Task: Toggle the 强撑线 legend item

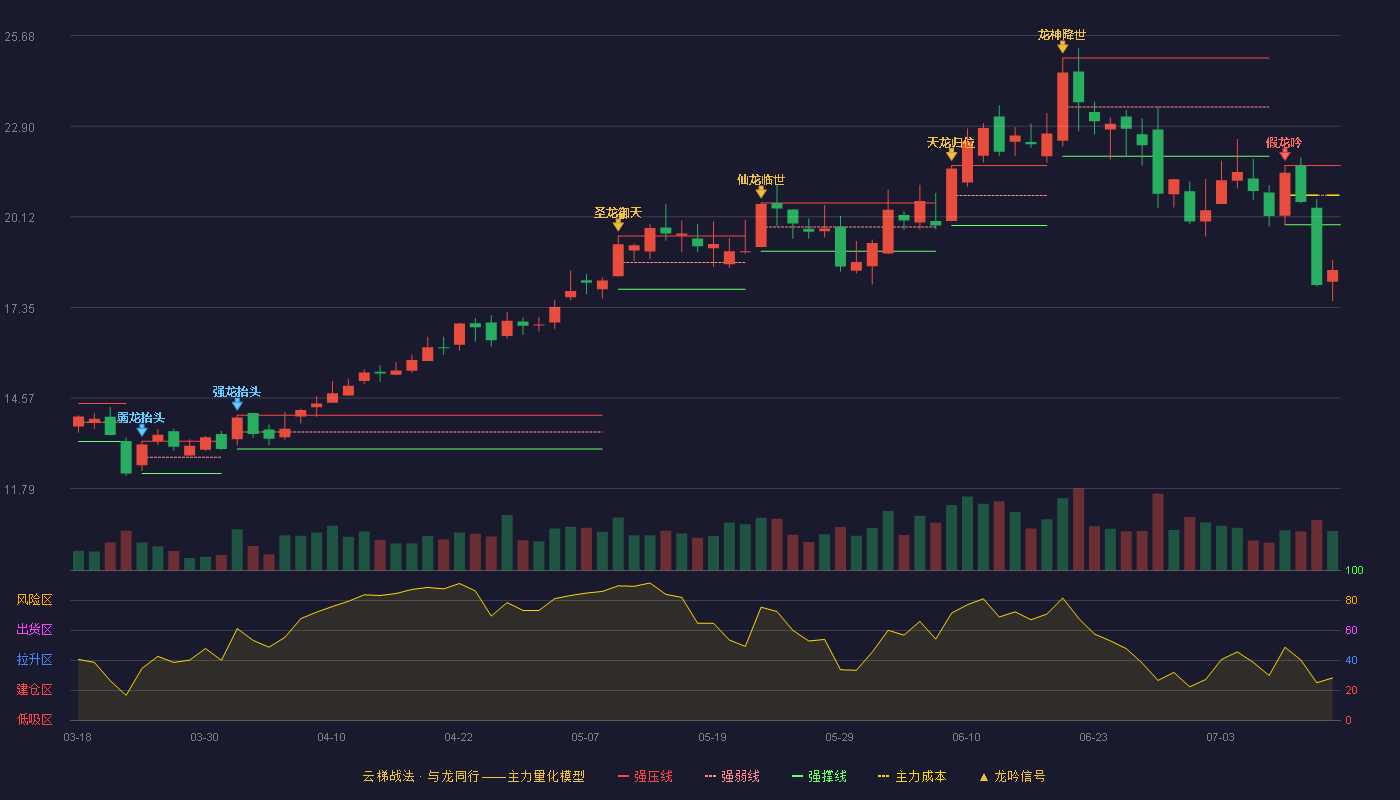Action: [x=819, y=776]
